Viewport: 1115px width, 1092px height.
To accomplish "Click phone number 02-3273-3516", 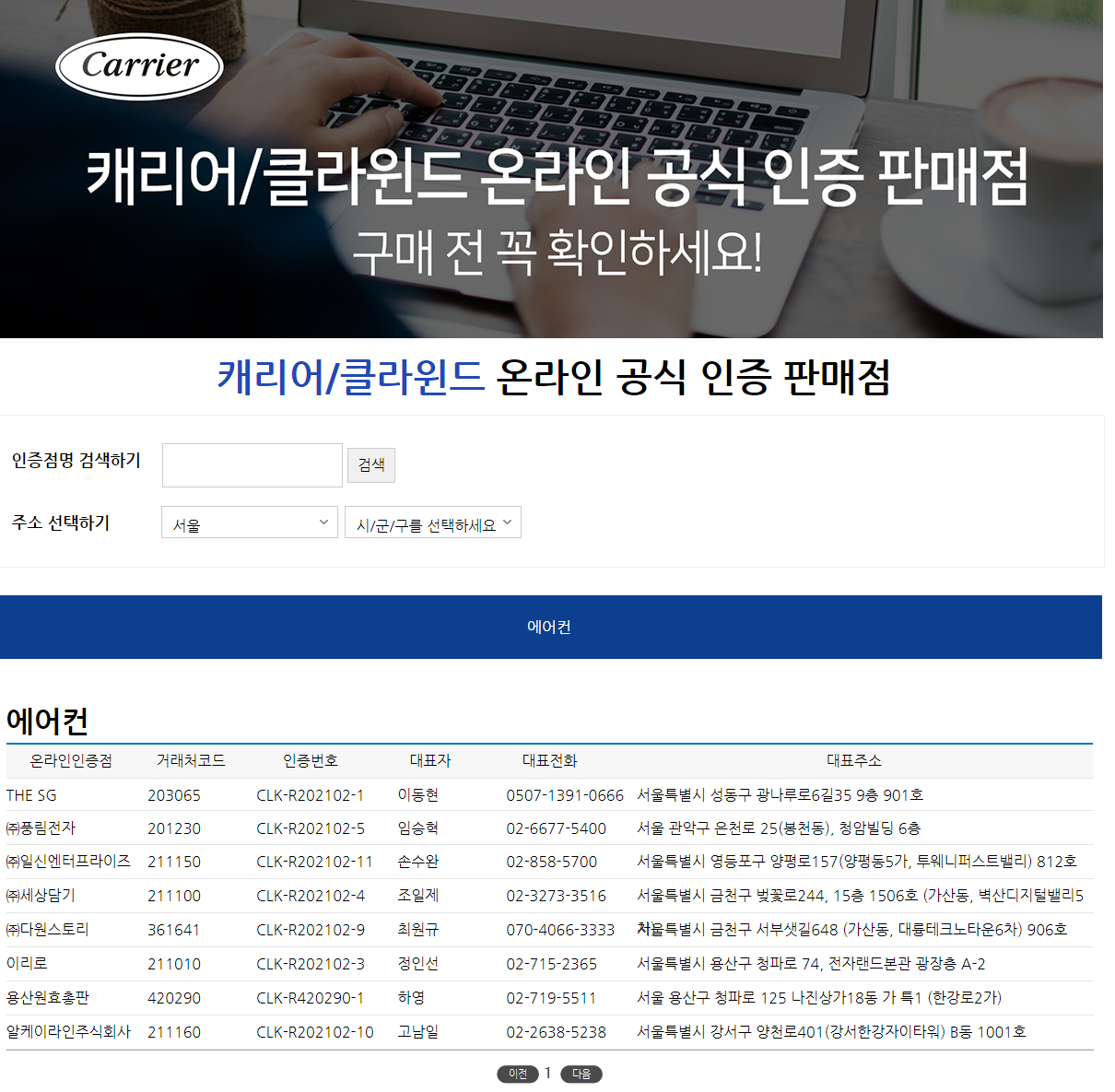I will pos(557,896).
